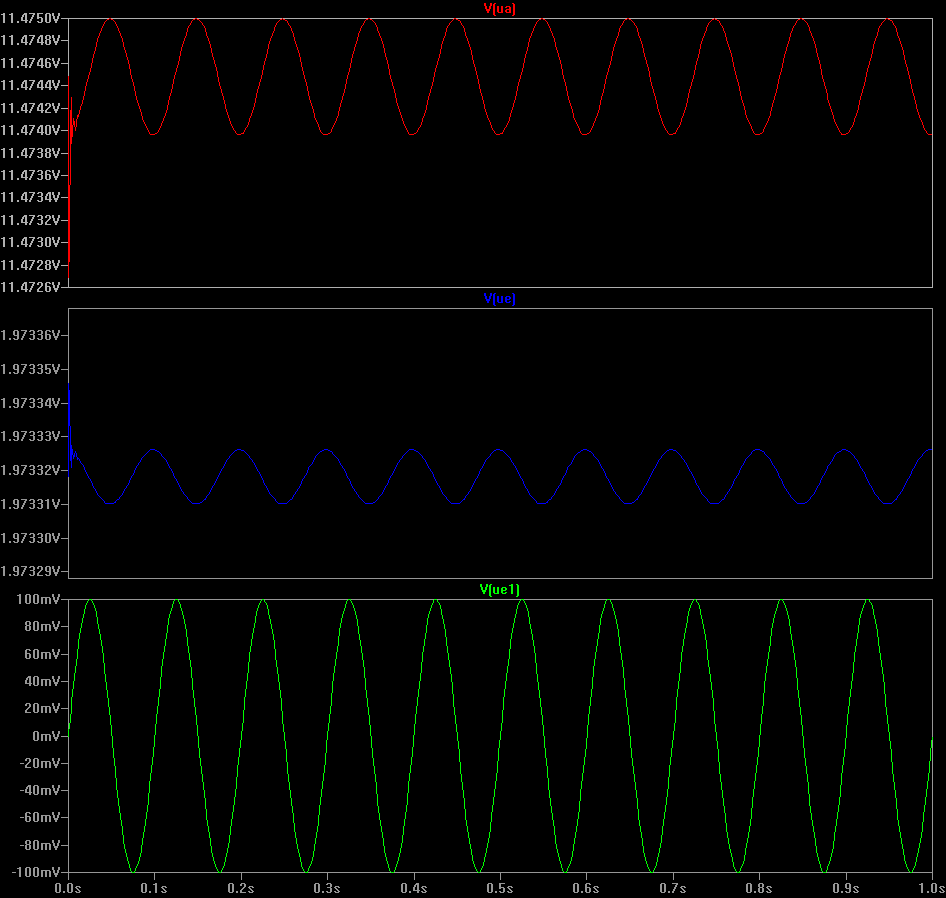Click the 60mV axis label

point(42,654)
